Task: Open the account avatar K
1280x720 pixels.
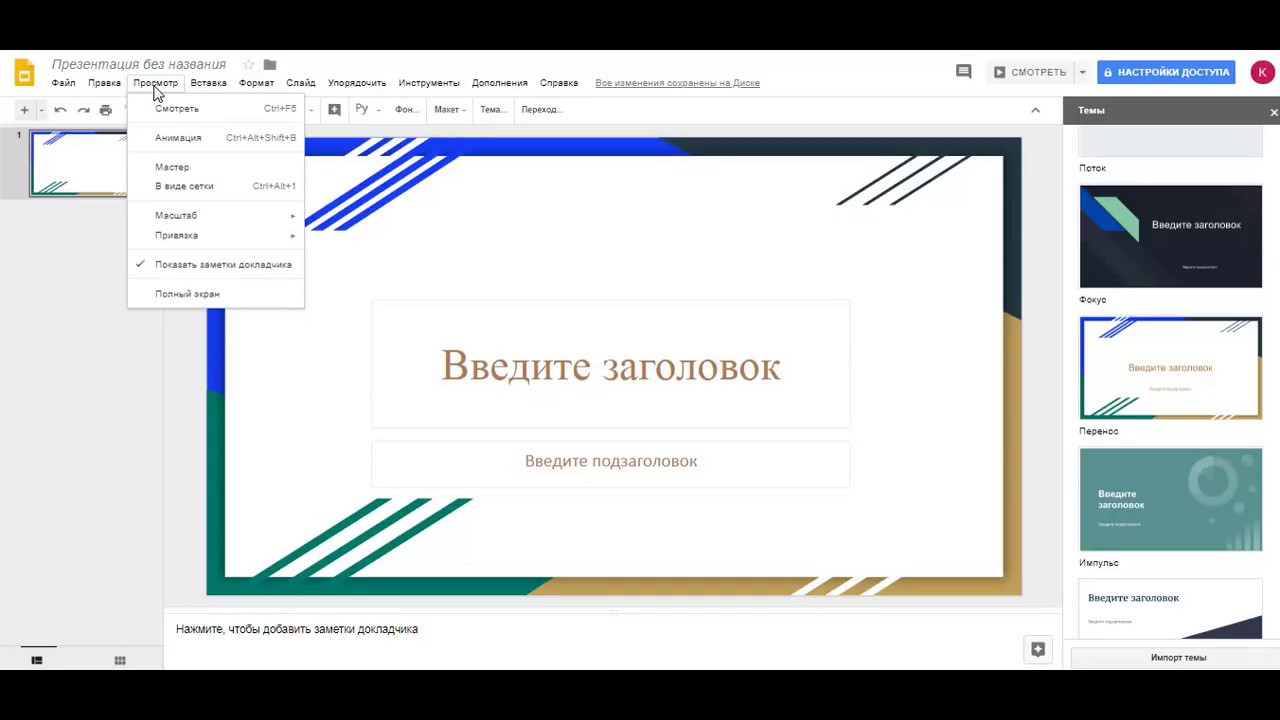Action: 1262,72
